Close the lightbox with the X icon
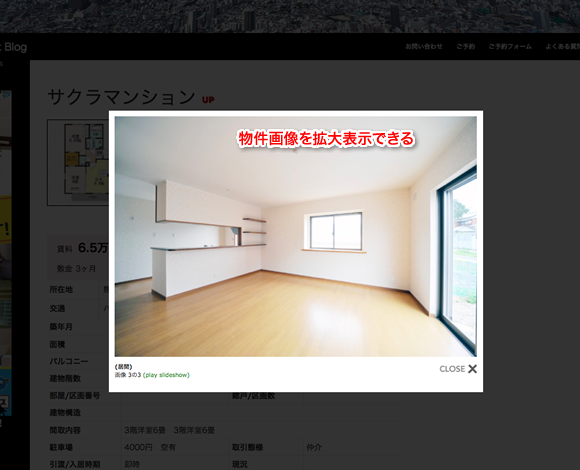 472,369
